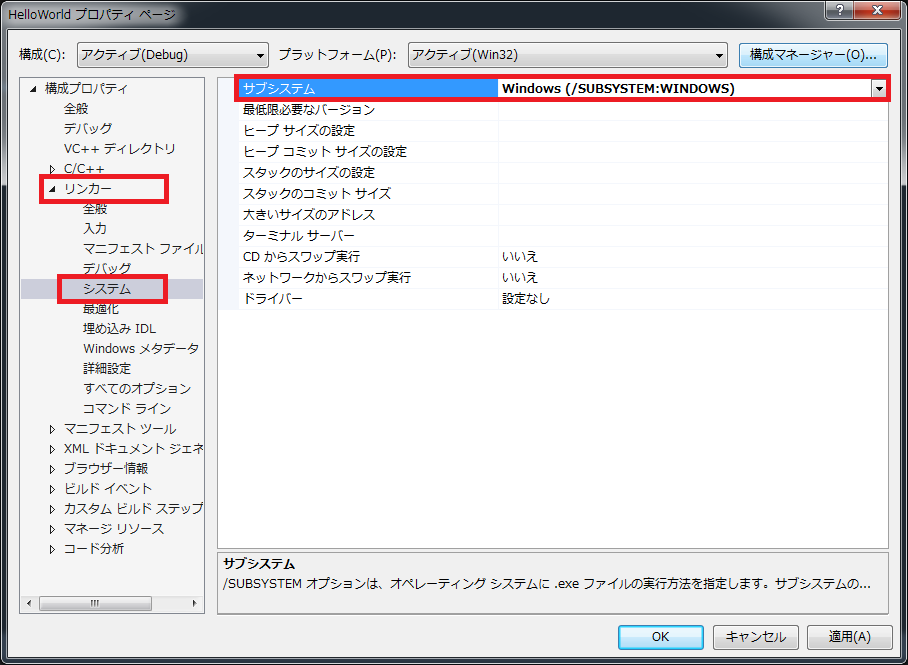Click the いいえ value for network swap

[520, 278]
